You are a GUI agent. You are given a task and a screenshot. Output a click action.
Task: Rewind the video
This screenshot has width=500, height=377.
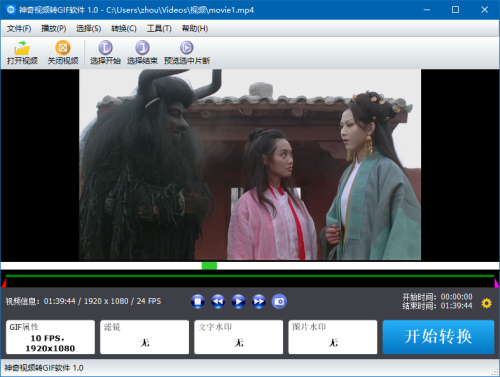coord(218,301)
